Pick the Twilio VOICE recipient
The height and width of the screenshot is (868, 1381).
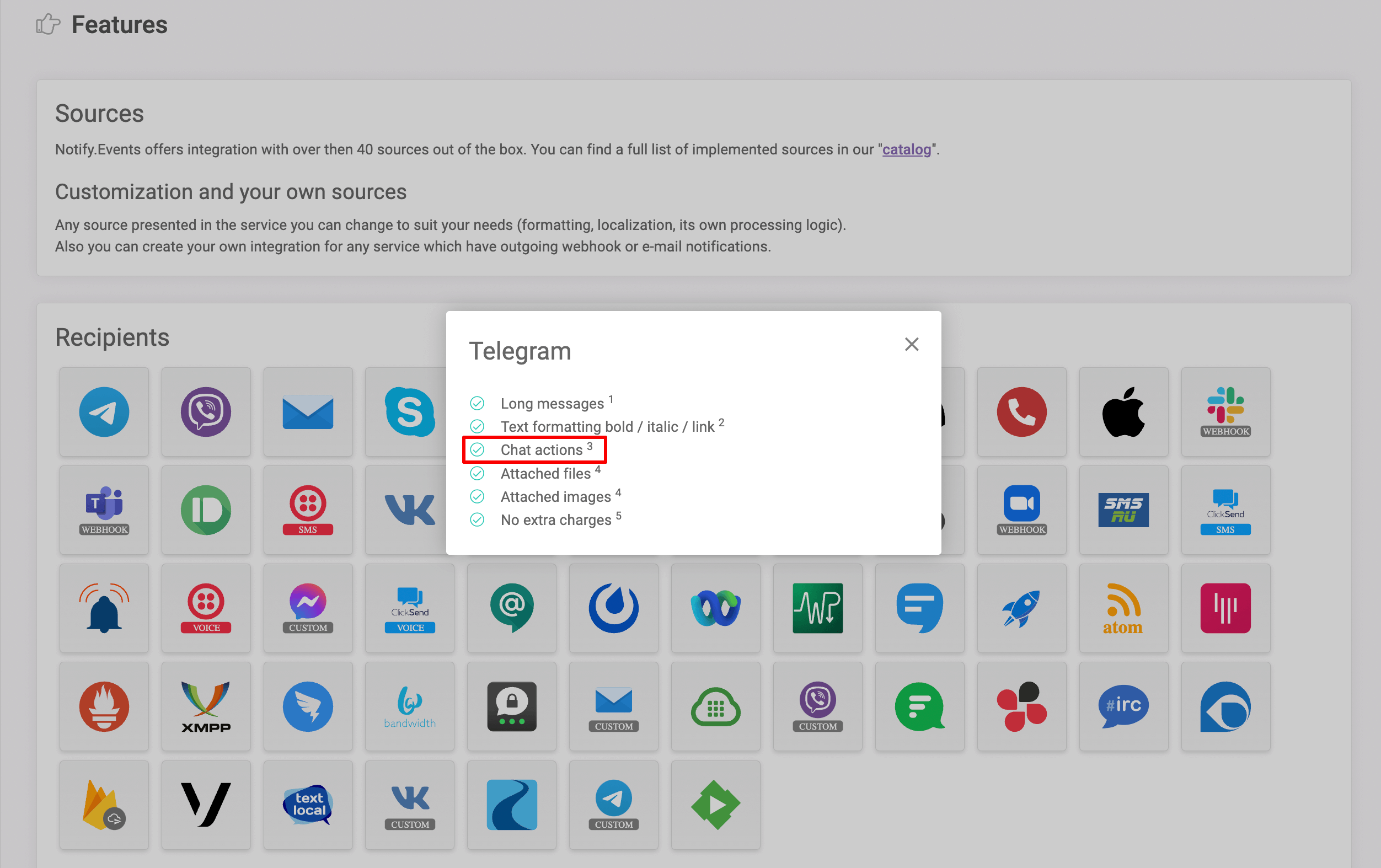[206, 608]
